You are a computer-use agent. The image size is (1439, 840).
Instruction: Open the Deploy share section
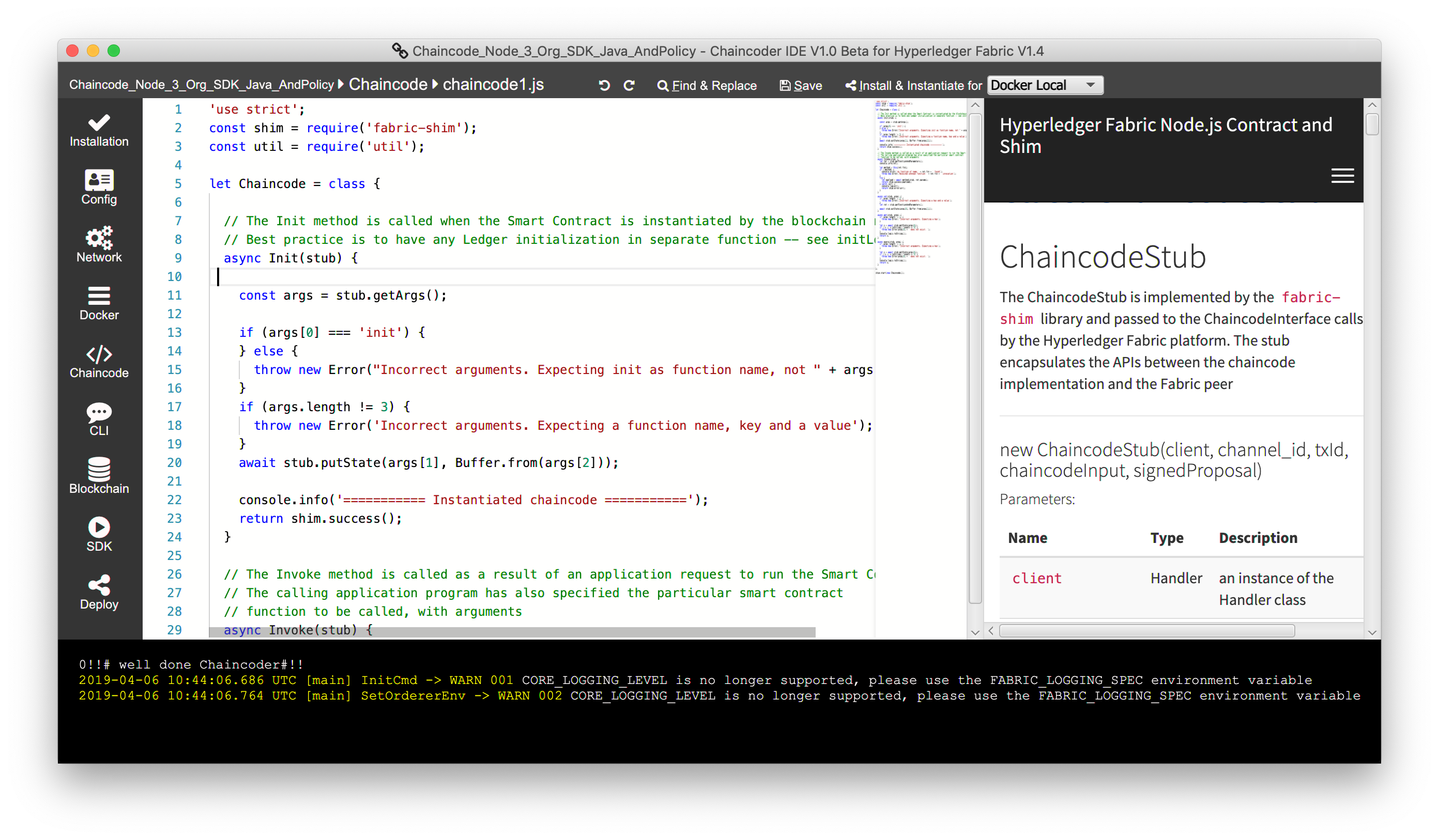[x=99, y=593]
